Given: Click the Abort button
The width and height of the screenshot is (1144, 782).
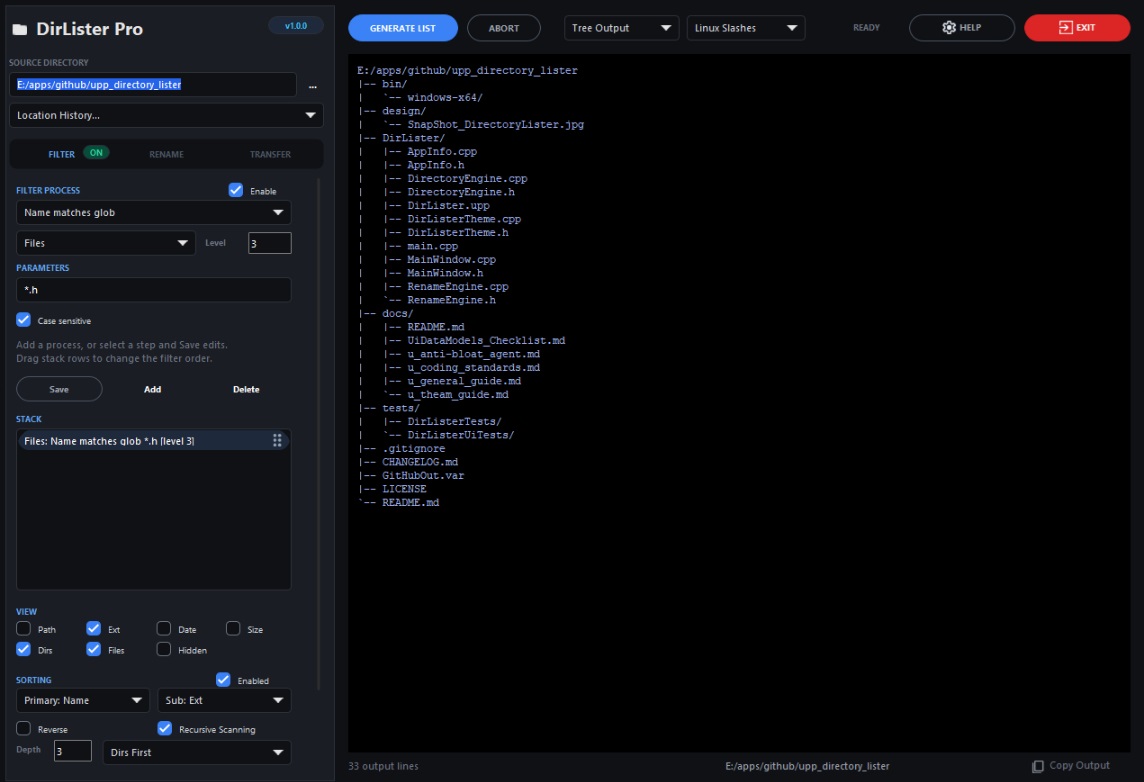Looking at the screenshot, I should (x=503, y=28).
